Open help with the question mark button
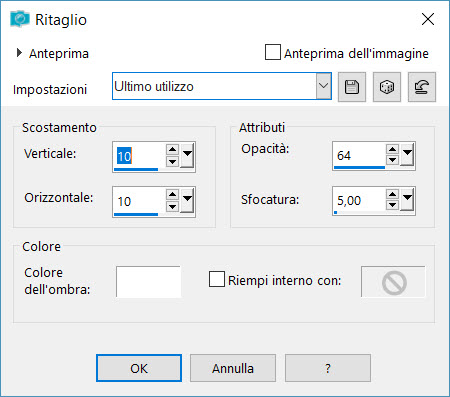The image size is (450, 397). pyautogui.click(x=328, y=368)
